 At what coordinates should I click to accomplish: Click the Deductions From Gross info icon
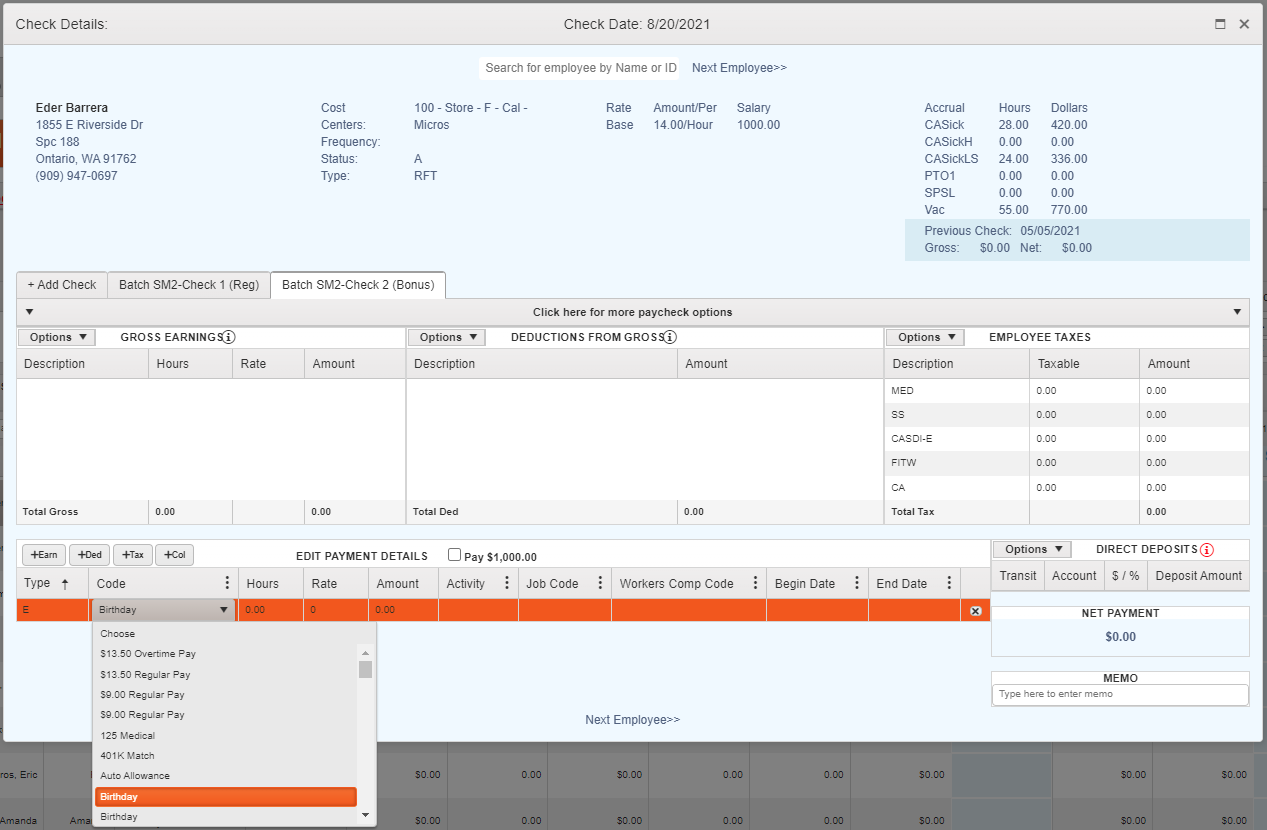coord(670,337)
